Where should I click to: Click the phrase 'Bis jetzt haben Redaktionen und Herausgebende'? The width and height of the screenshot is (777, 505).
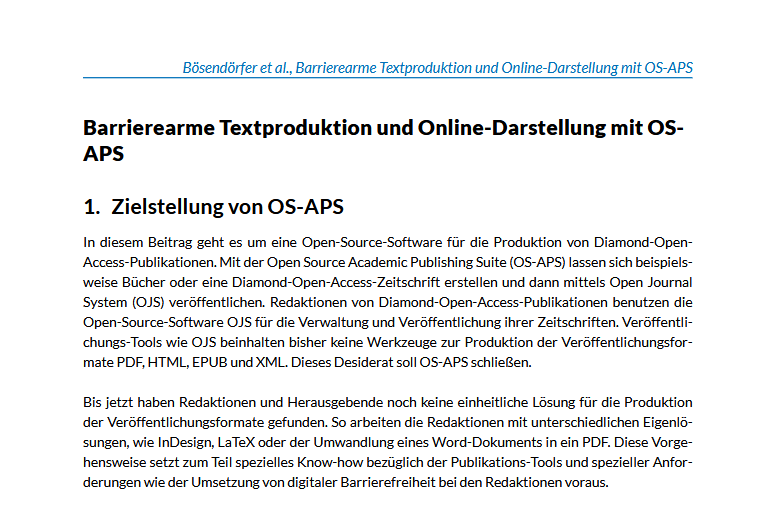(x=233, y=402)
